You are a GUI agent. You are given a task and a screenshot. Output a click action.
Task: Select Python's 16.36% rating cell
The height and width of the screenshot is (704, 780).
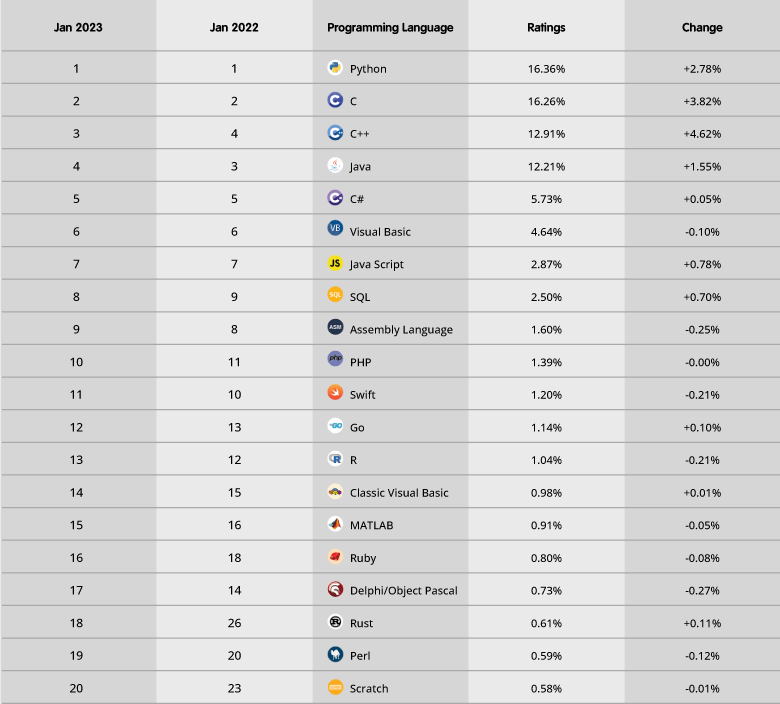point(546,69)
